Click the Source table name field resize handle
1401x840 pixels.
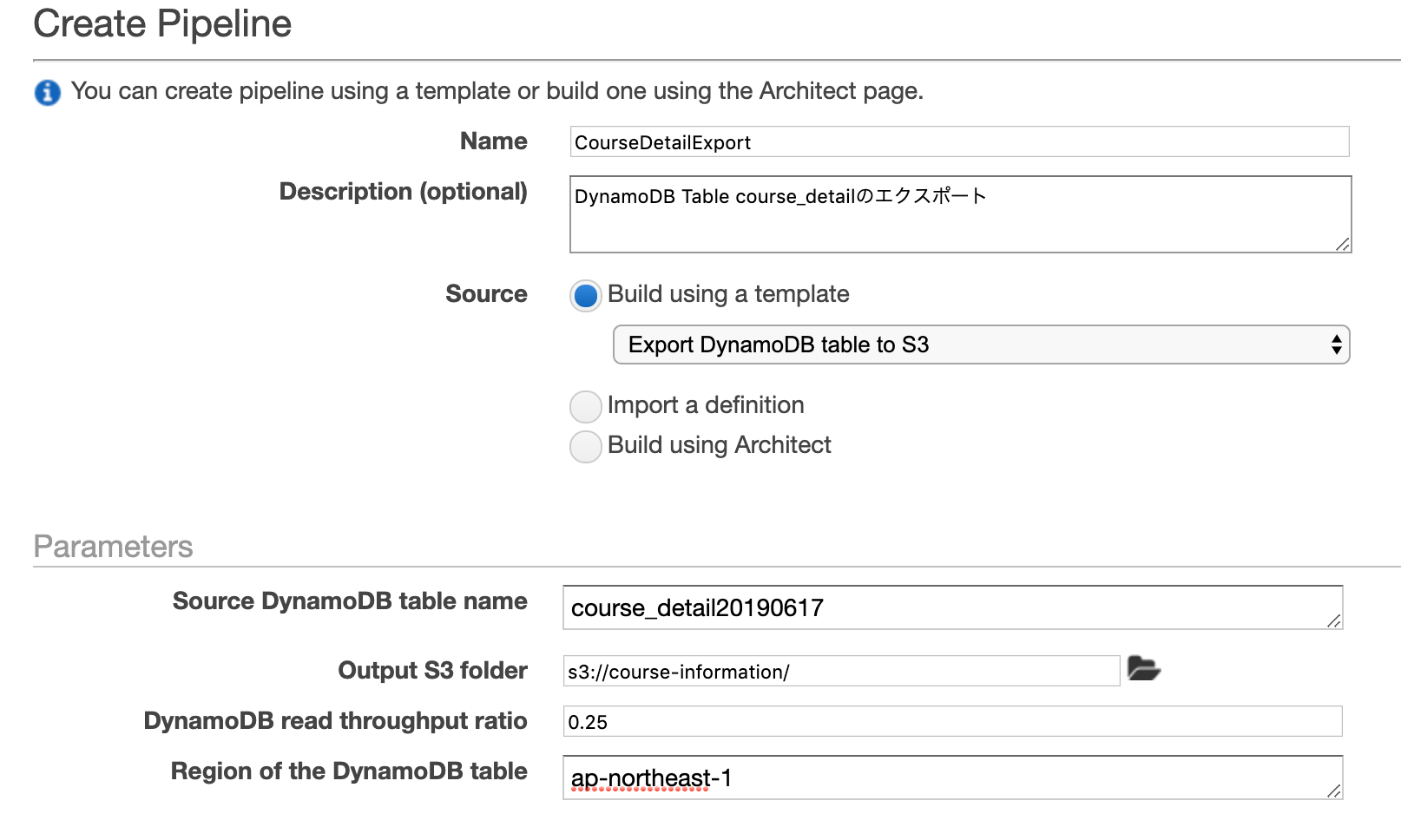tap(1334, 620)
